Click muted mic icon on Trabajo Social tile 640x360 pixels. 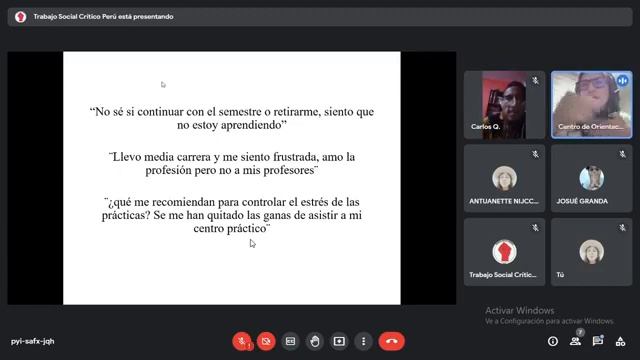coord(536,228)
